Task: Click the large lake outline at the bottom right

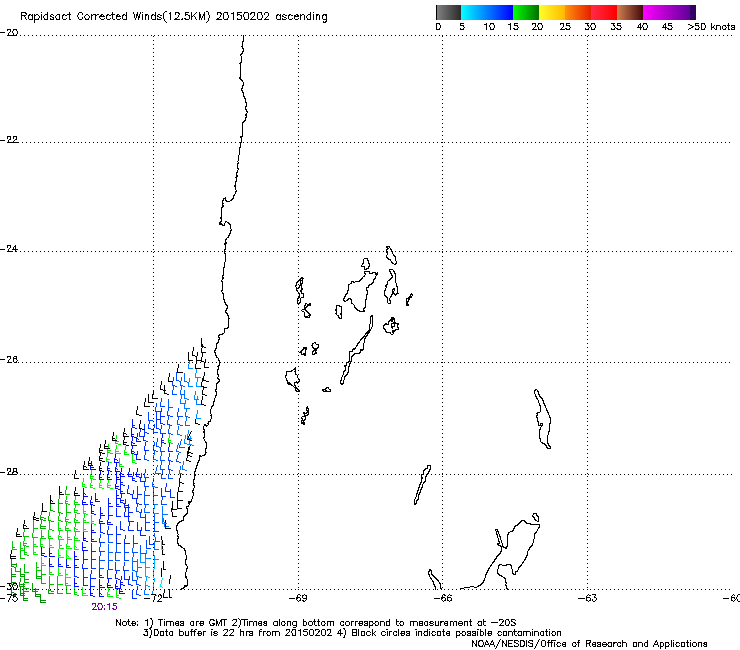Action: pyautogui.click(x=500, y=553)
